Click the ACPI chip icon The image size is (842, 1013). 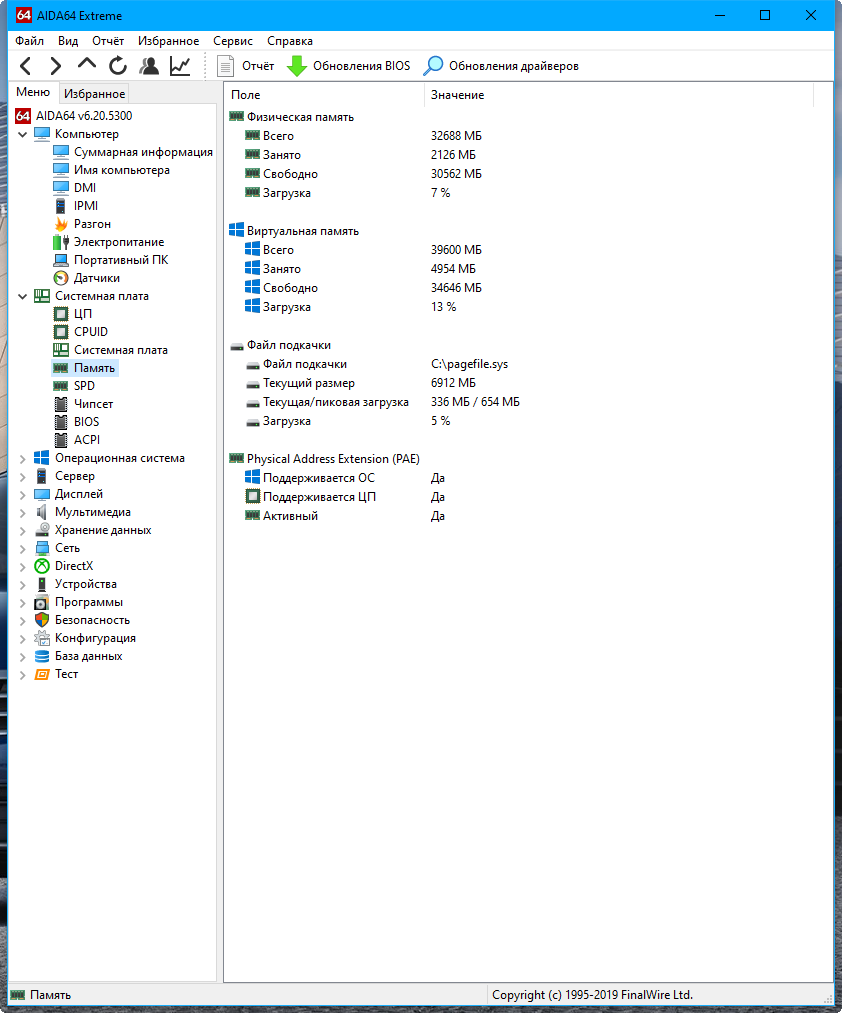[x=61, y=441]
